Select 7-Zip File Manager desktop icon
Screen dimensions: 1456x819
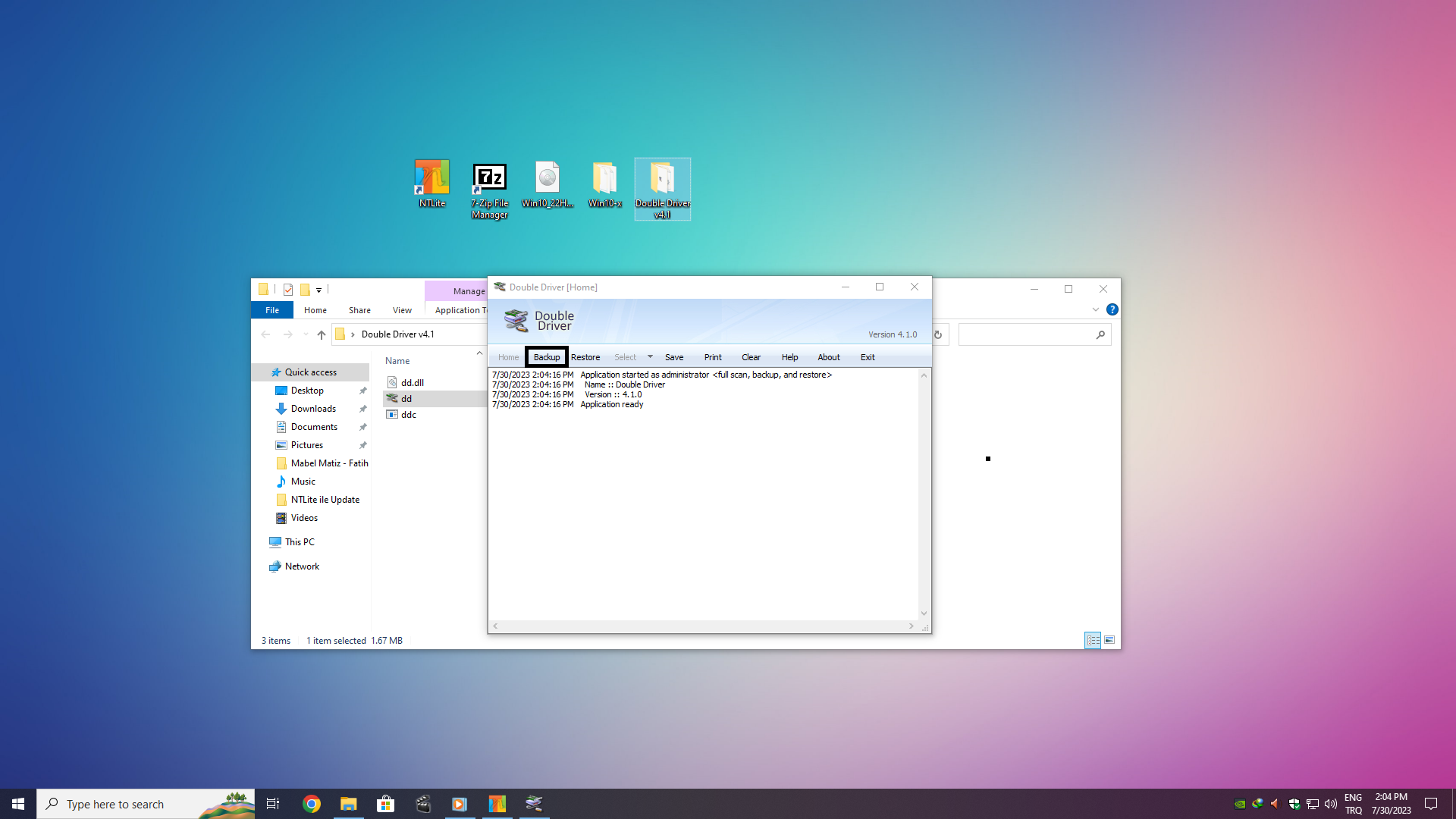[489, 178]
